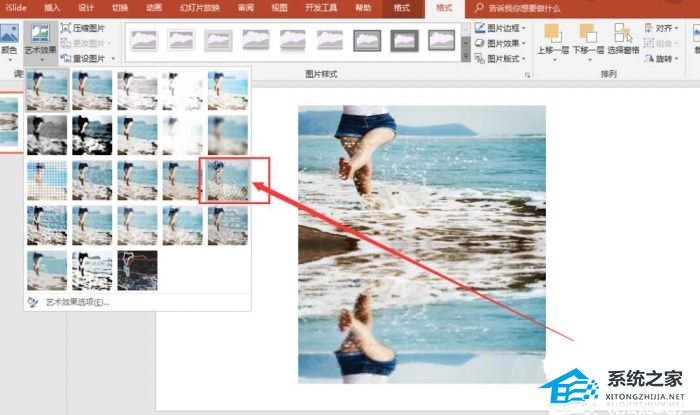Switch to the 插入 Insert tab
700x415 pixels.
point(52,8)
